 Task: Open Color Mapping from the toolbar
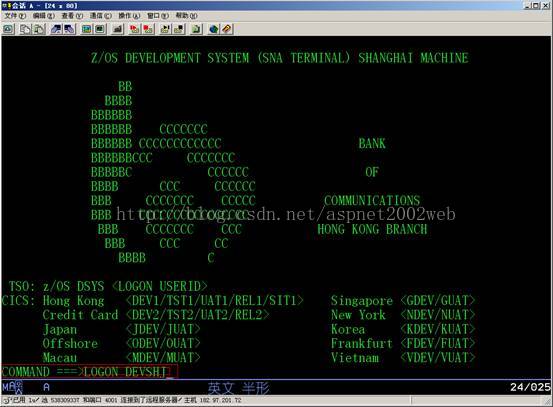tap(100, 29)
